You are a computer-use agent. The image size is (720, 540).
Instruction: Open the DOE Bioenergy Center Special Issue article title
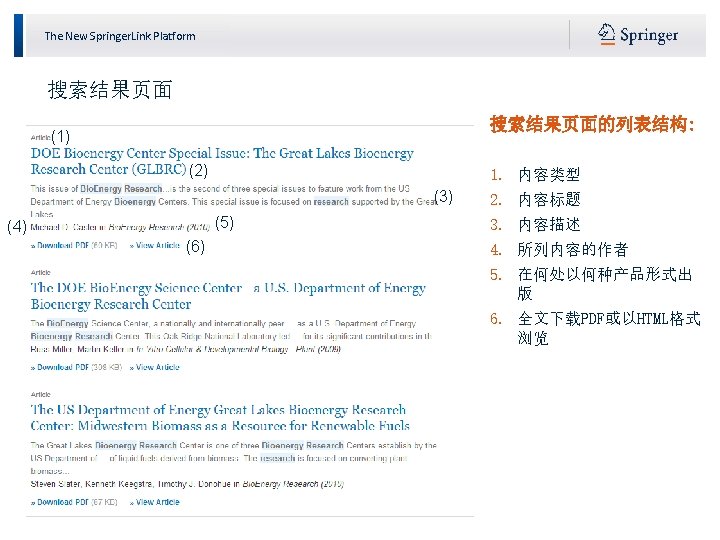[222, 161]
